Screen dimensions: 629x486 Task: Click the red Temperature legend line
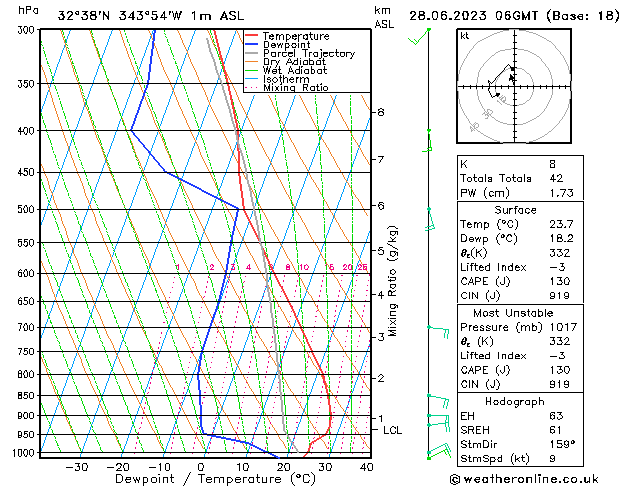click(252, 36)
